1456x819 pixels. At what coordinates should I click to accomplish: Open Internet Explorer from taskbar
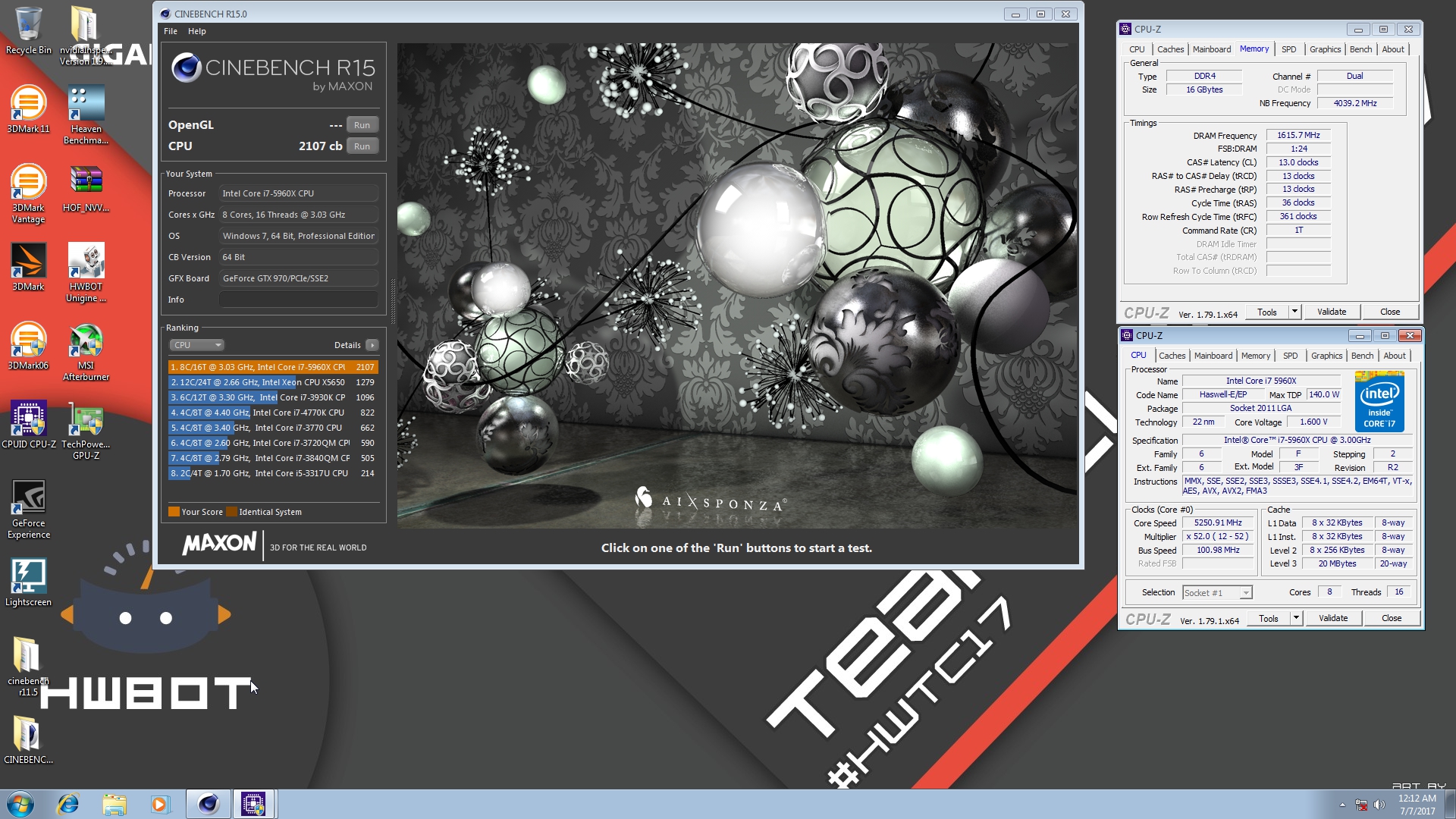point(68,804)
